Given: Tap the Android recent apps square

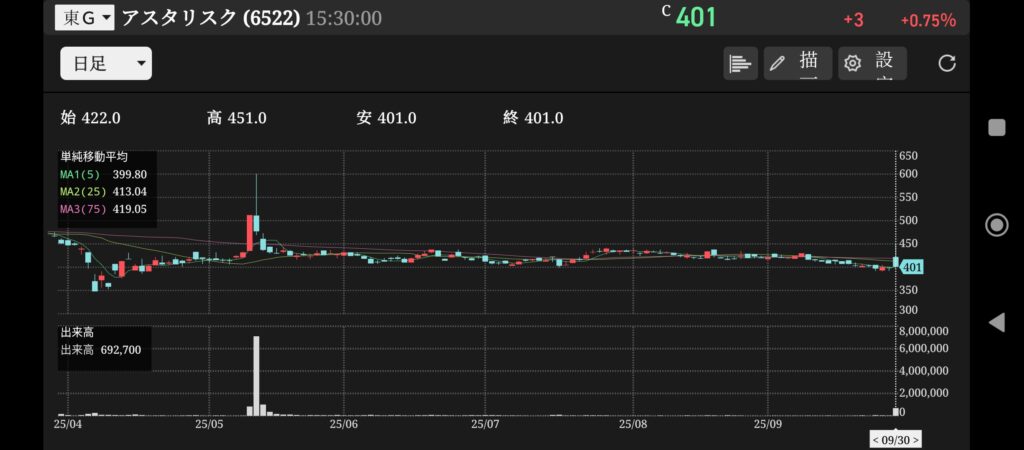Looking at the screenshot, I should point(996,127).
